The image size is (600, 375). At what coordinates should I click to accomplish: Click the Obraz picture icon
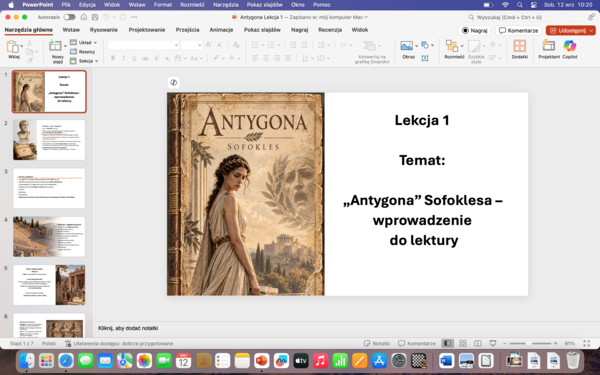(406, 46)
